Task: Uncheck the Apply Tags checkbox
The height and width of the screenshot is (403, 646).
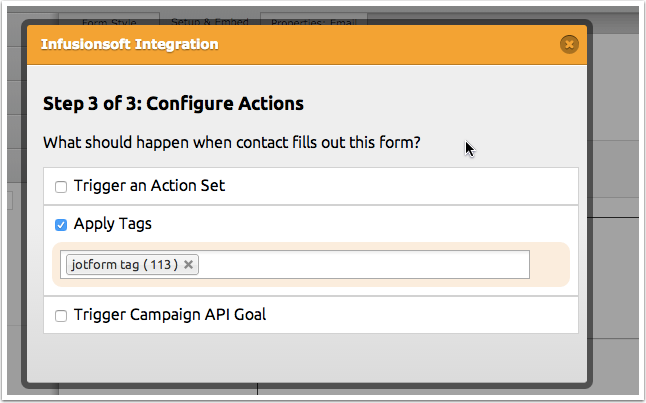Action: point(61,225)
